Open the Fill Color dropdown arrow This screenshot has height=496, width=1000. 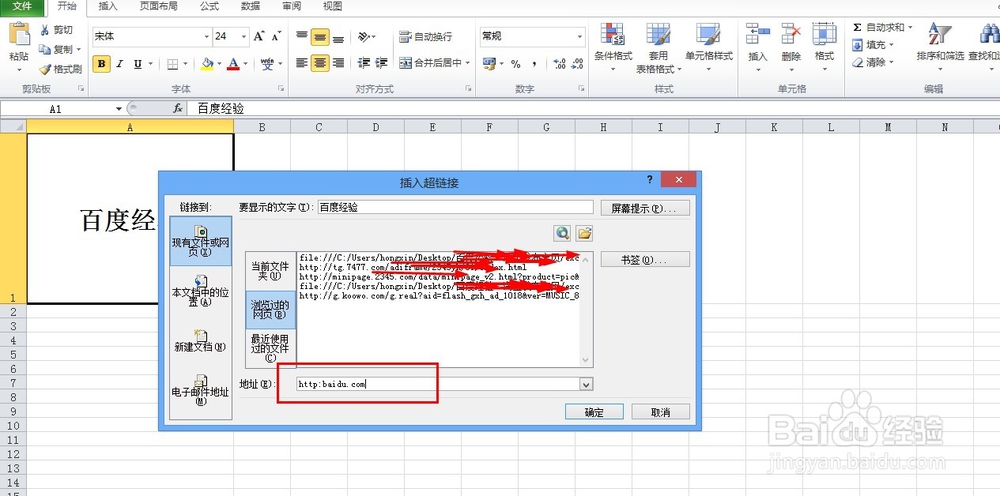[218, 64]
